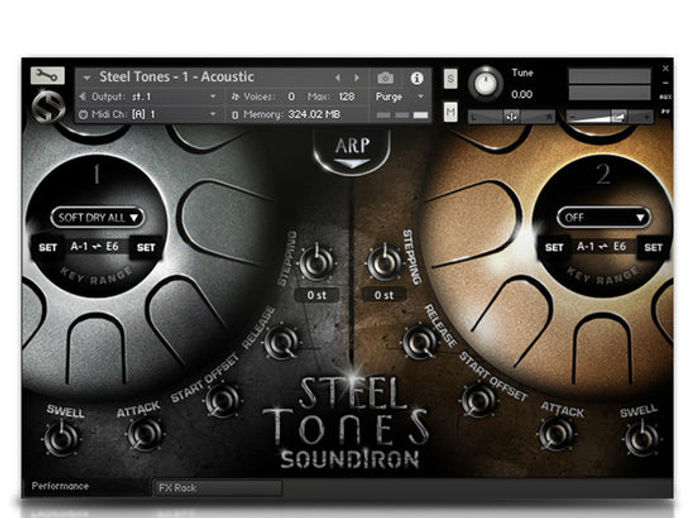Minimize the instrument with dash icon
Viewport: 690px width, 518px height.
click(x=665, y=83)
